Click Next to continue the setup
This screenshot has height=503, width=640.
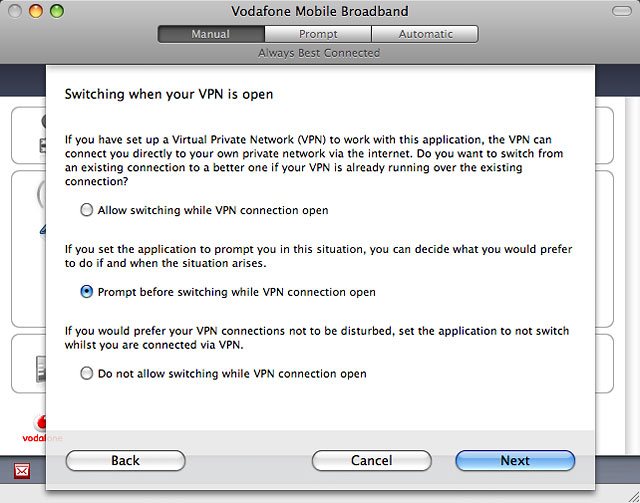click(x=515, y=461)
